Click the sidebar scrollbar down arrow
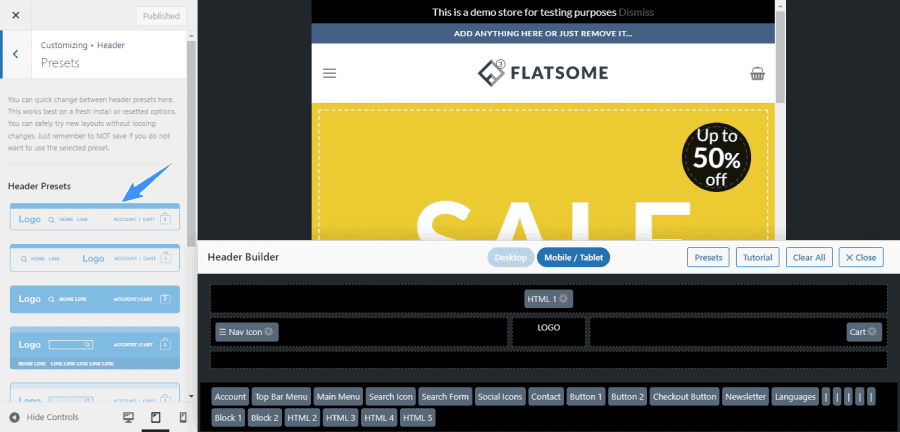The image size is (900, 432). coord(191,396)
